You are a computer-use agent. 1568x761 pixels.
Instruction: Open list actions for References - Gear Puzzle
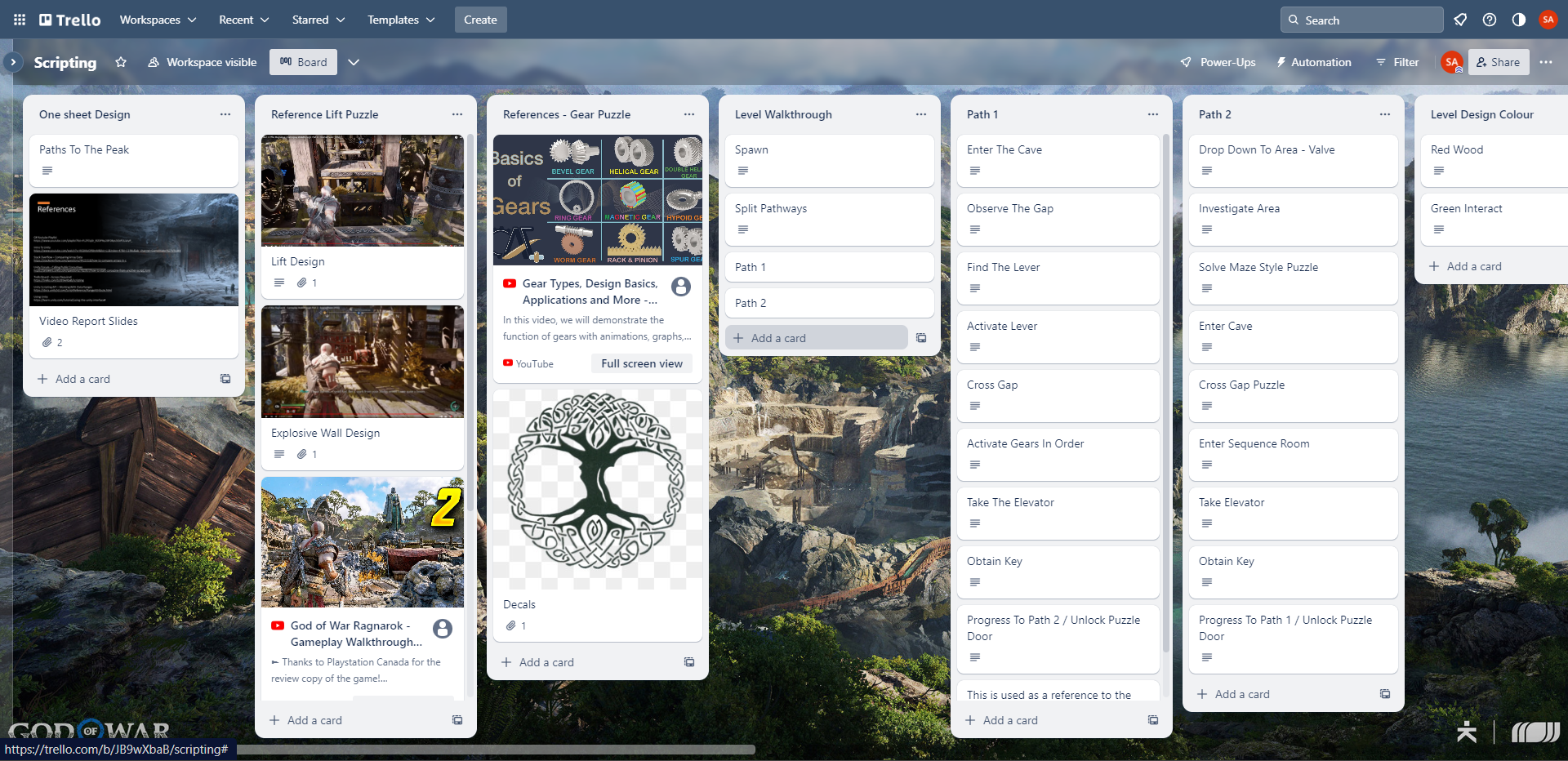click(689, 114)
